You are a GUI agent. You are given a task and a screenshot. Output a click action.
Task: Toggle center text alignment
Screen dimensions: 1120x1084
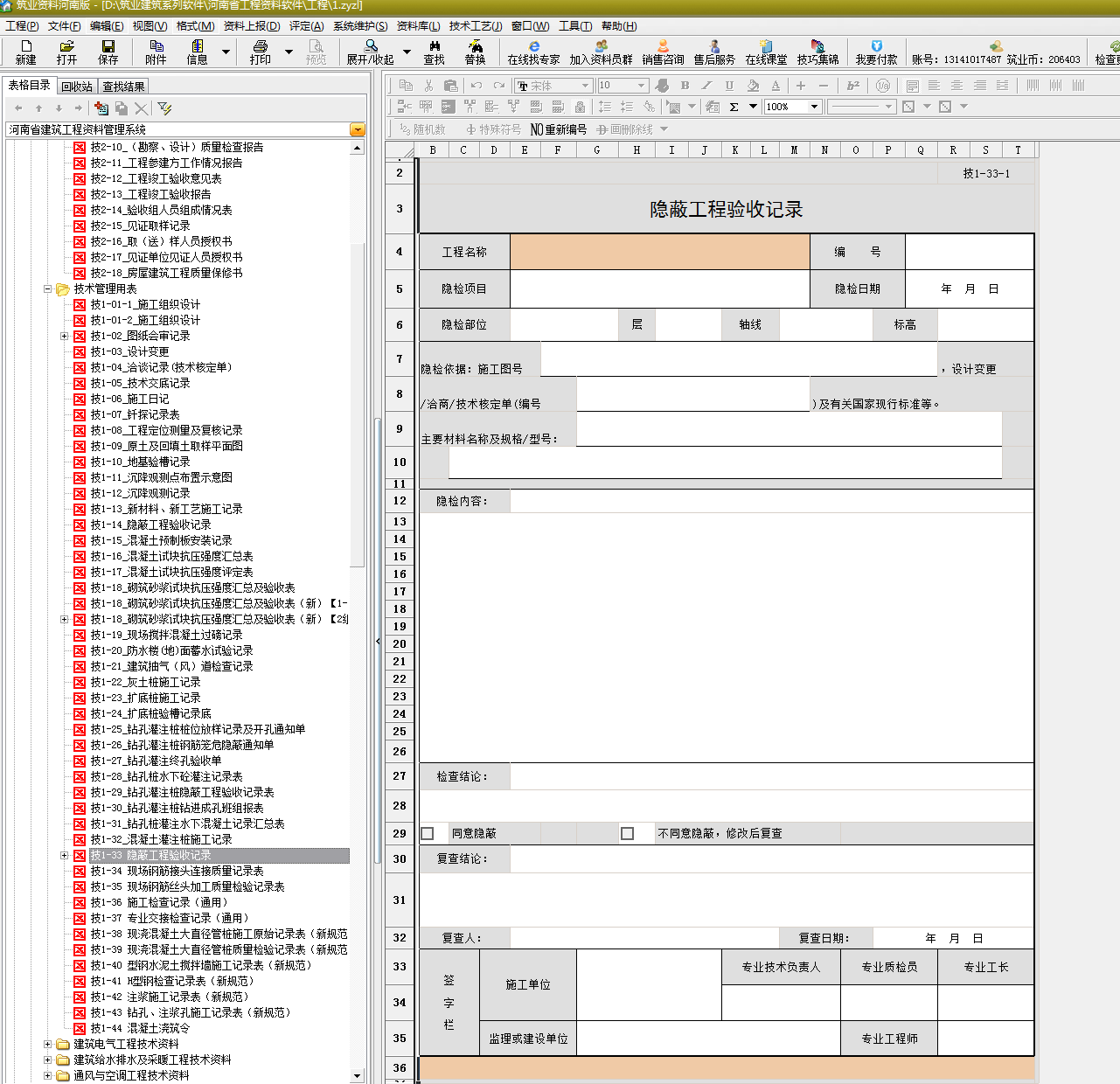(x=957, y=85)
